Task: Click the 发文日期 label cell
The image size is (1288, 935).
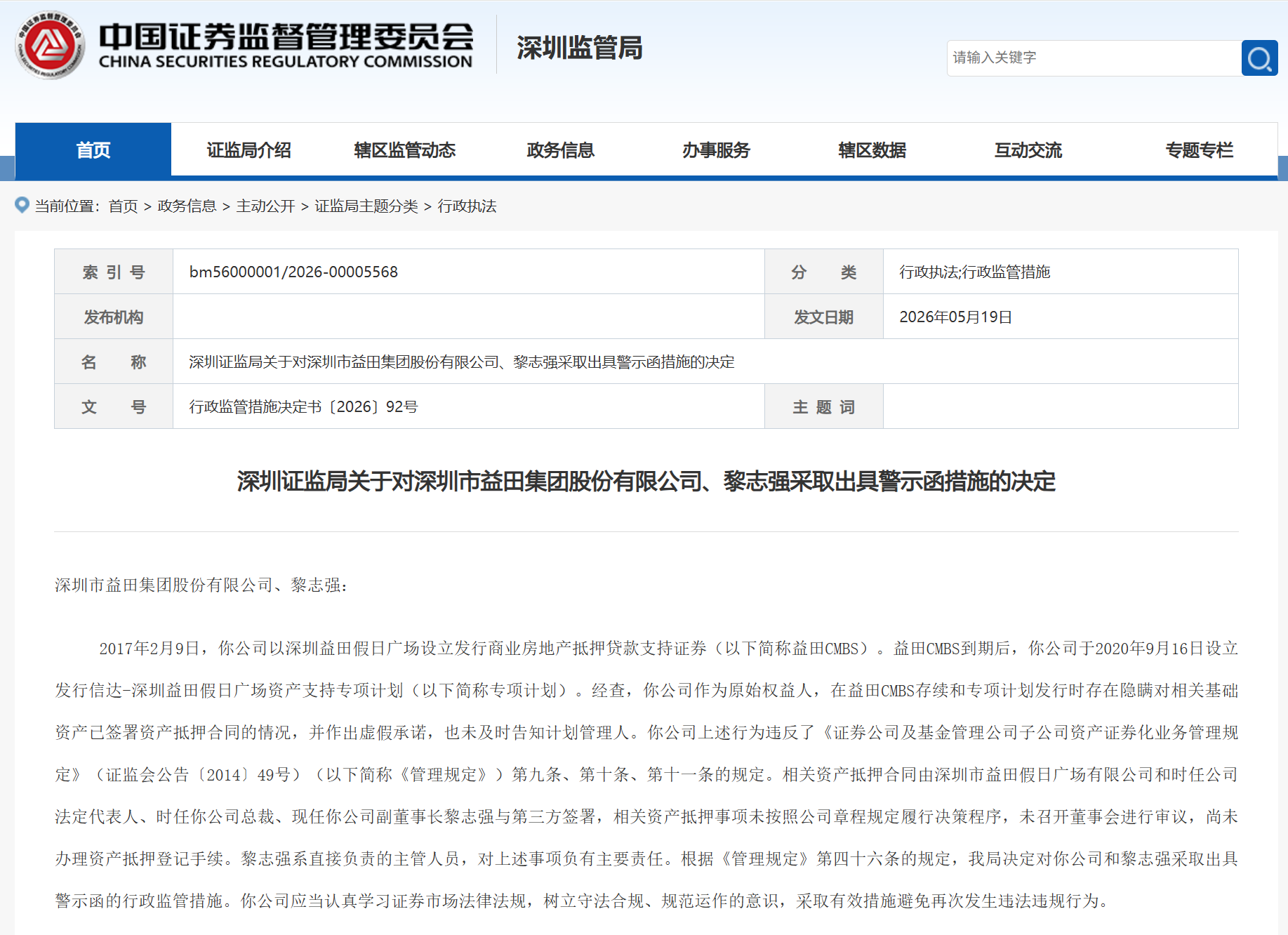Action: [x=824, y=317]
